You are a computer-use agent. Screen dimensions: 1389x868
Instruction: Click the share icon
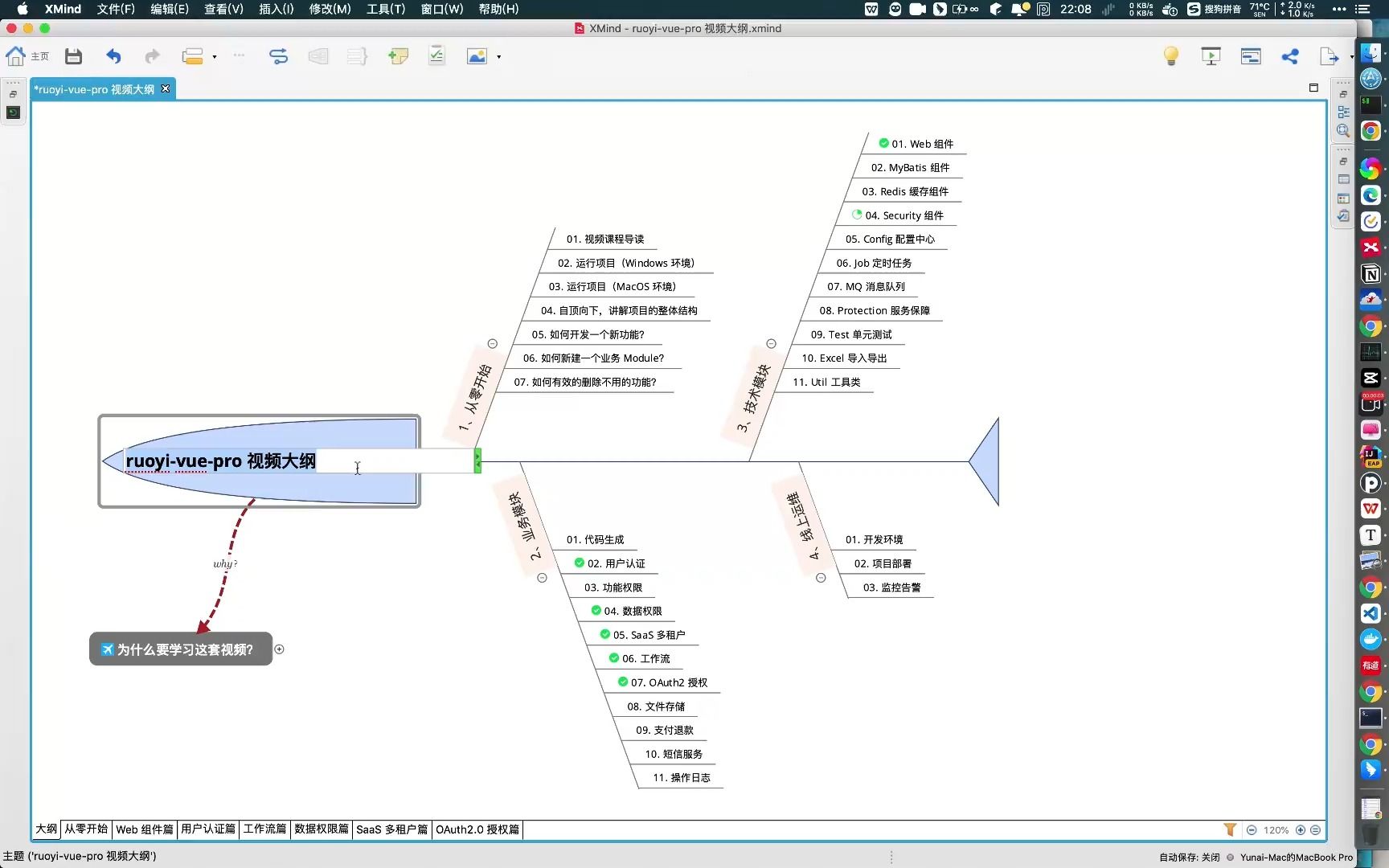pyautogui.click(x=1290, y=56)
